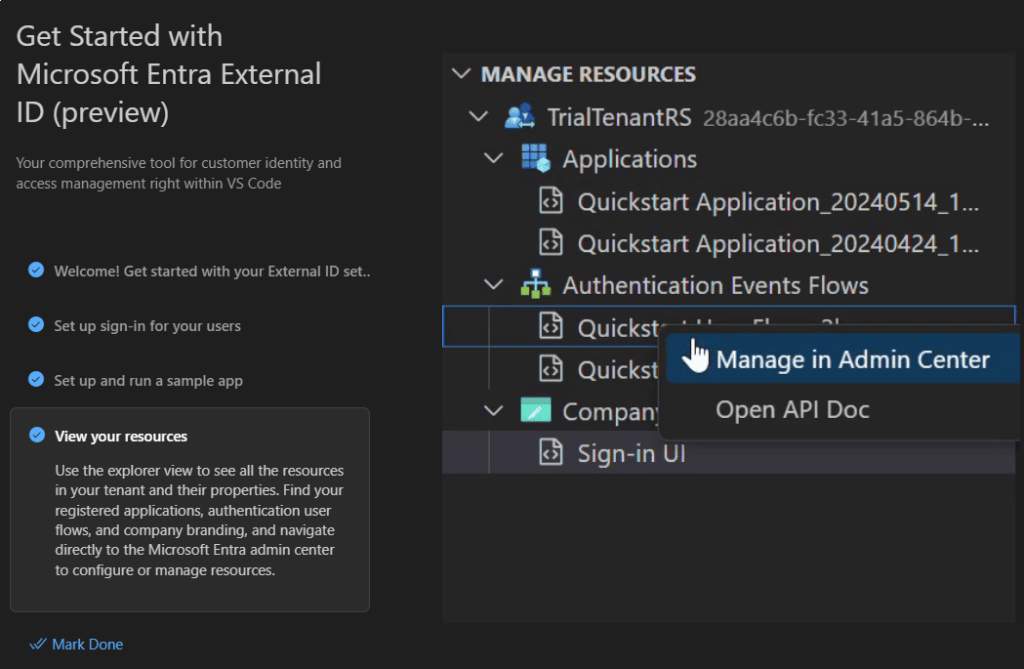Click the Quickstart Application_20240514 file icon

pyautogui.click(x=550, y=202)
